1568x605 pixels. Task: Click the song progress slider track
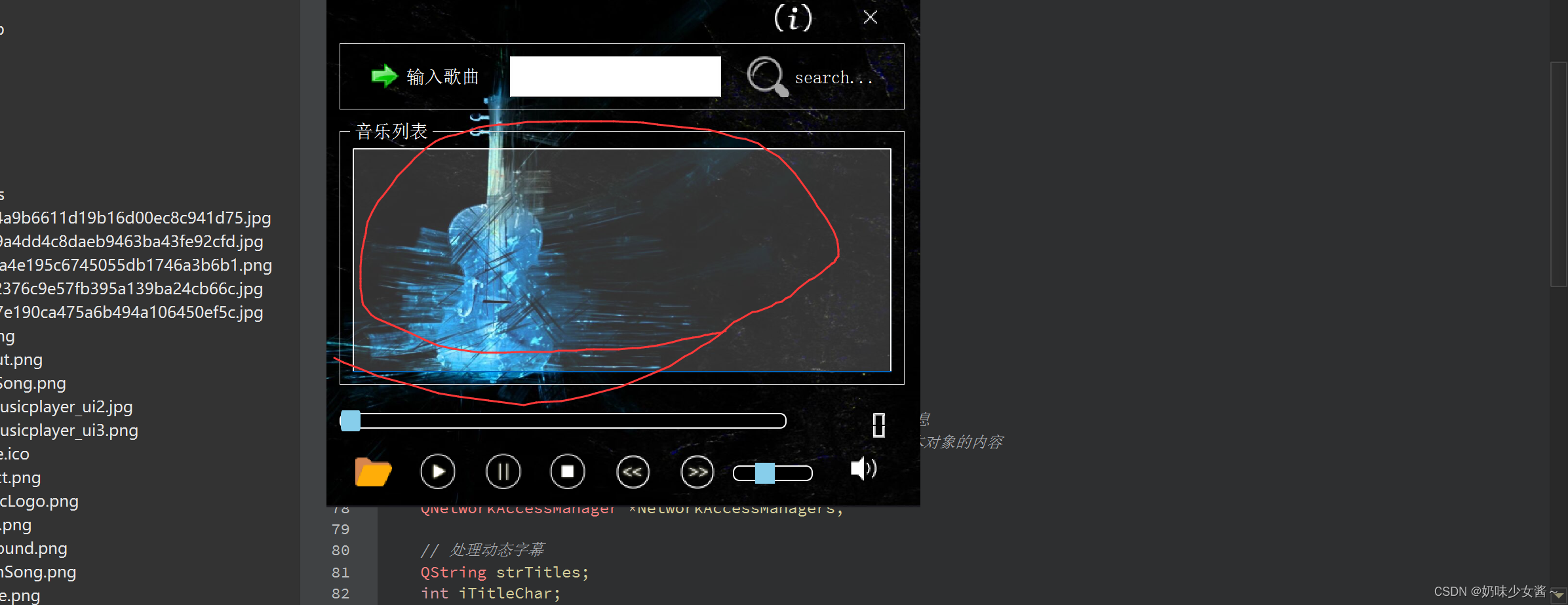[563, 421]
